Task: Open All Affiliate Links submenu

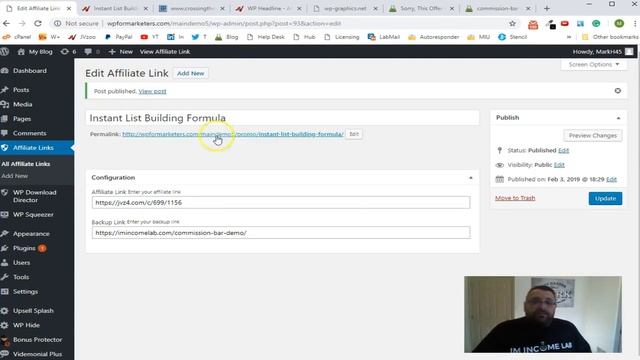Action: 26,164
